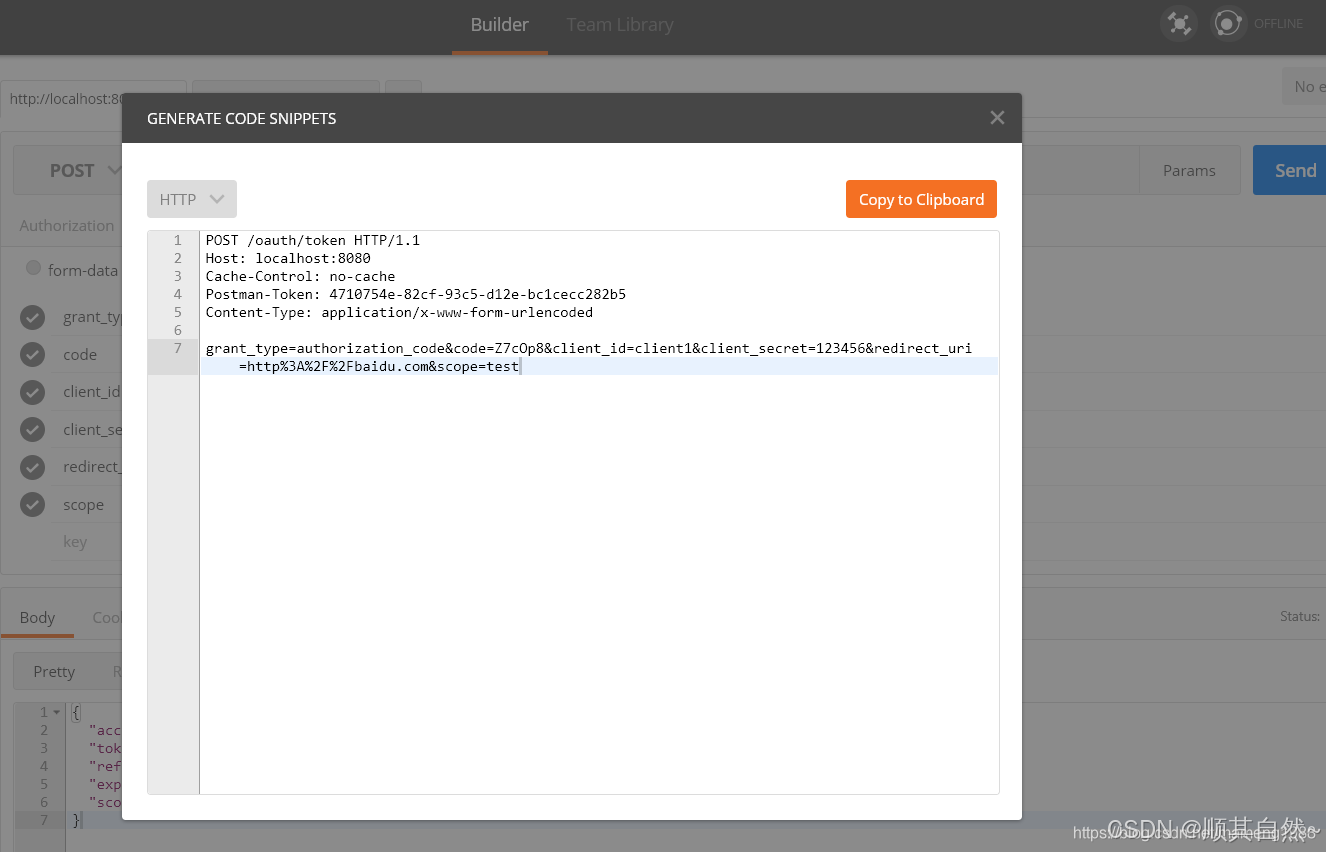Open the HTTP language dropdown

(x=191, y=198)
